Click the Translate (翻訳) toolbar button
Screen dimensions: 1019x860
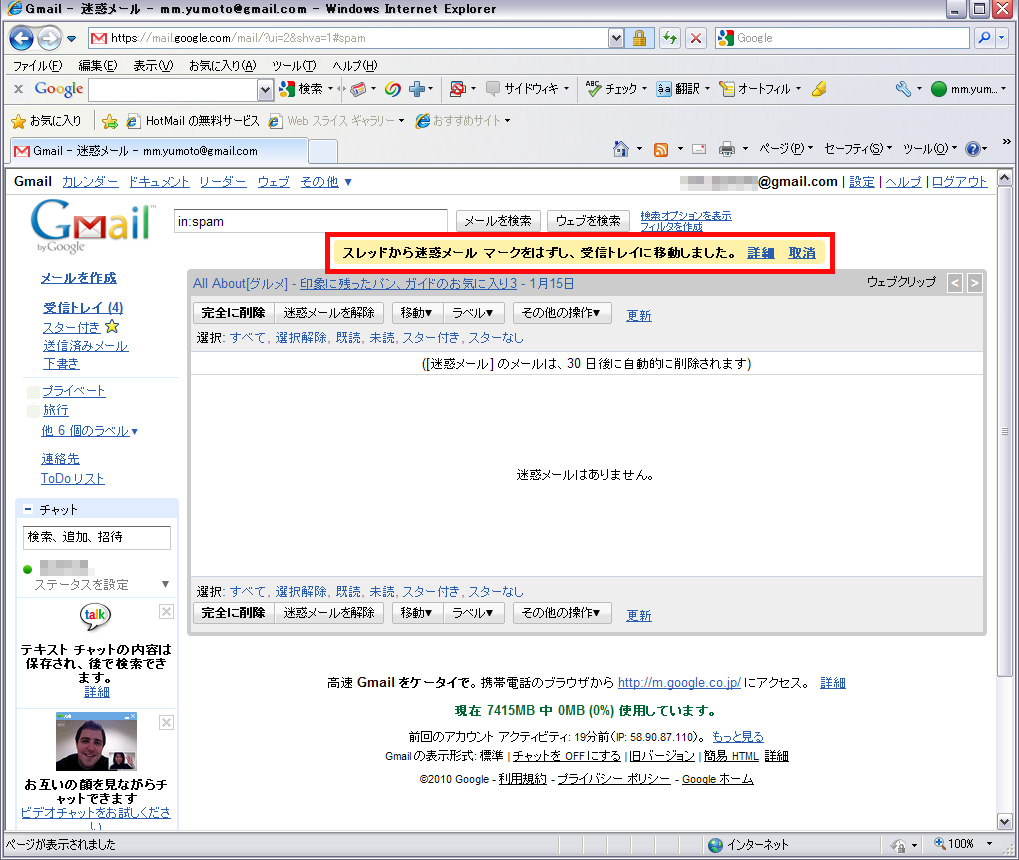tap(678, 89)
